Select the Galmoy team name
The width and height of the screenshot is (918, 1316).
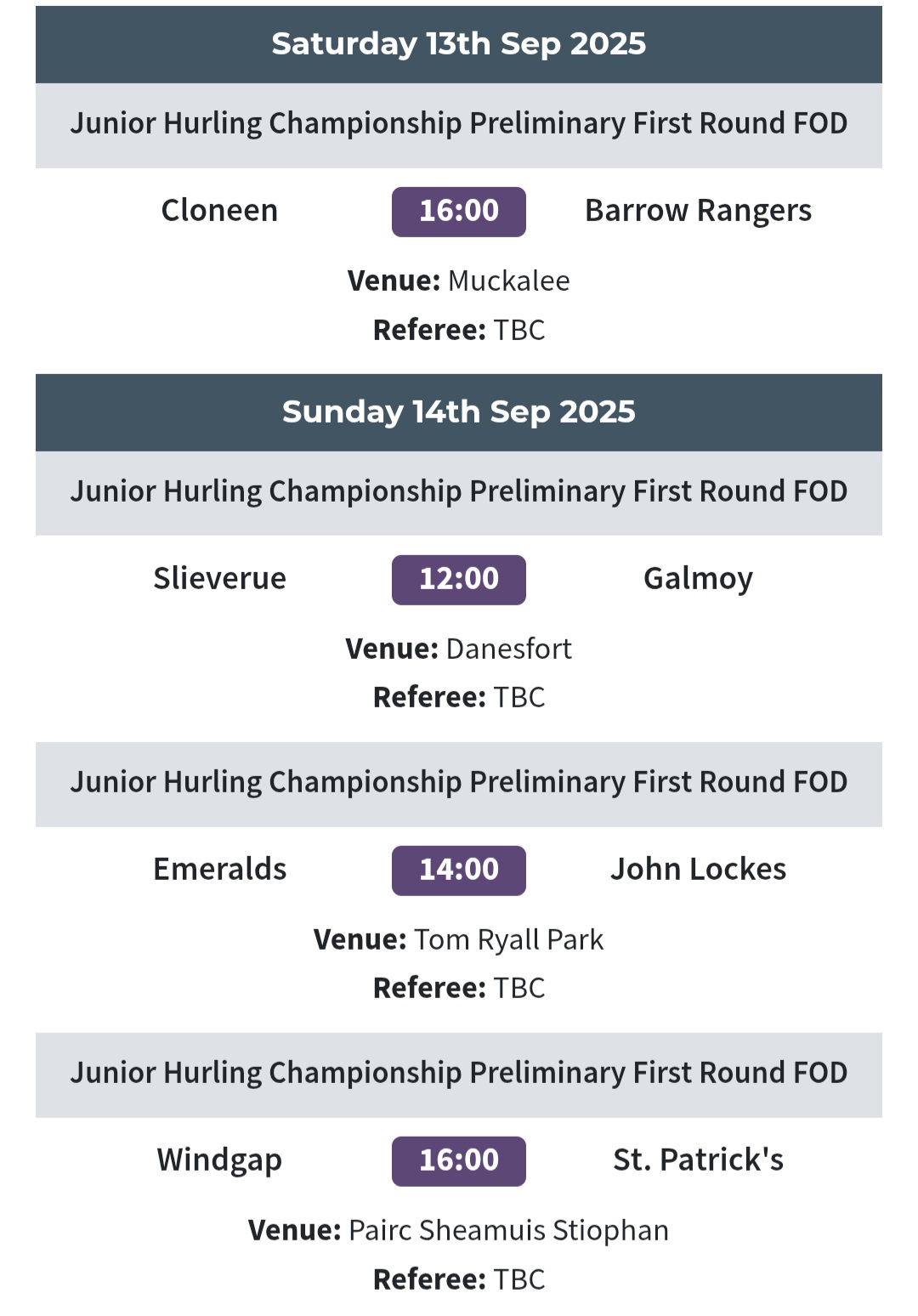699,580
